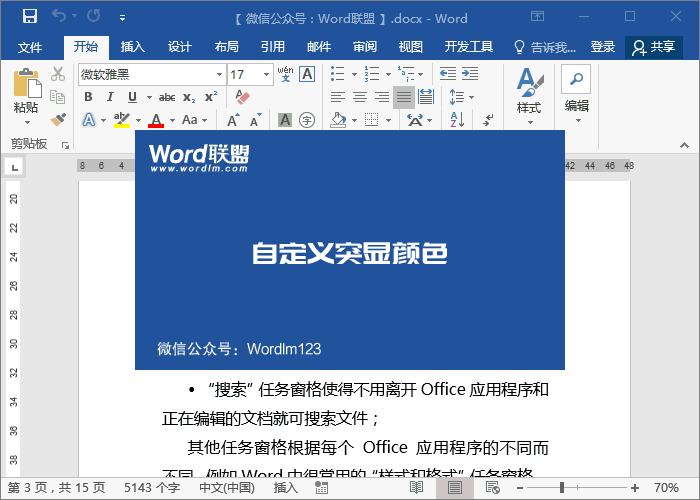Switch to the 视图 ribbon tab
Image resolution: width=700 pixels, height=500 pixels.
411,47
